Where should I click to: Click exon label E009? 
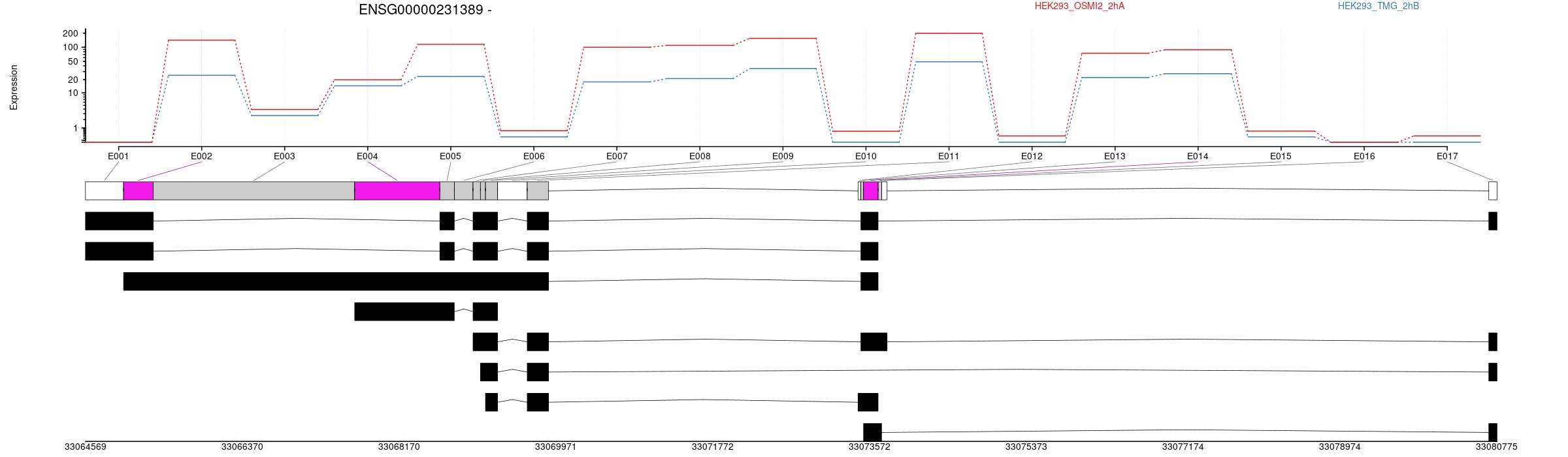pos(783,156)
